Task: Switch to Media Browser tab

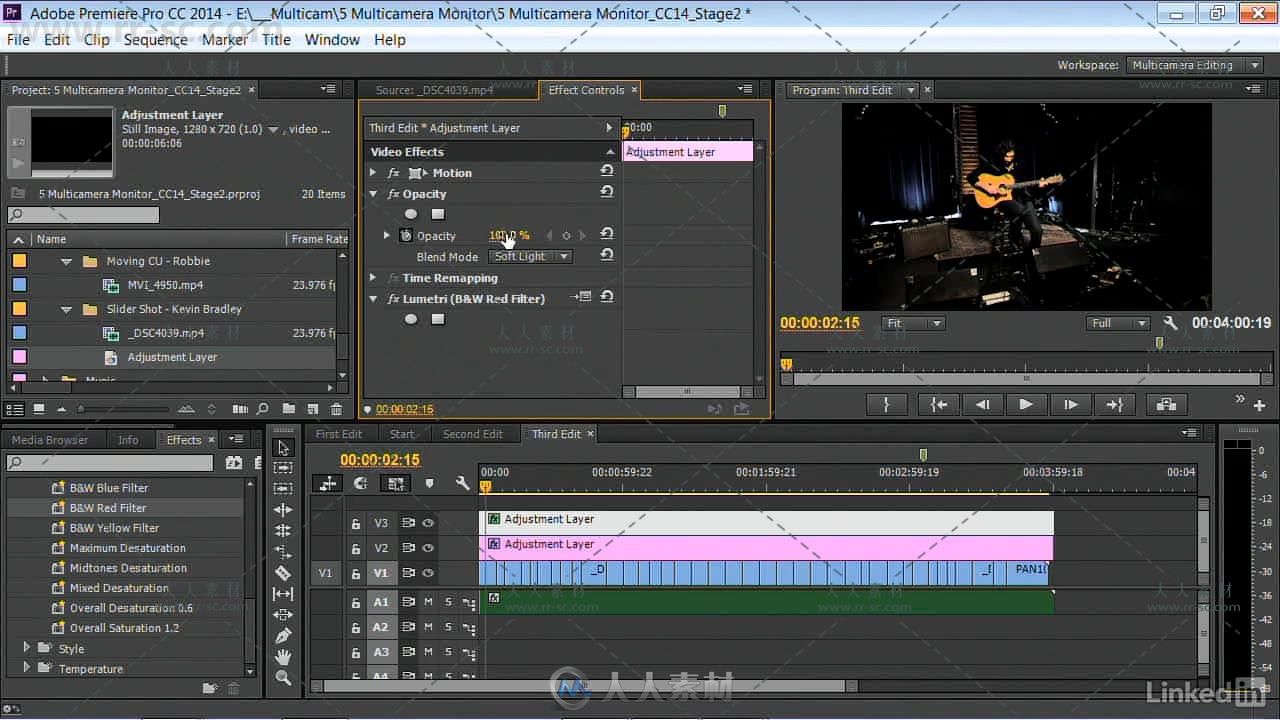Action: click(x=50, y=440)
